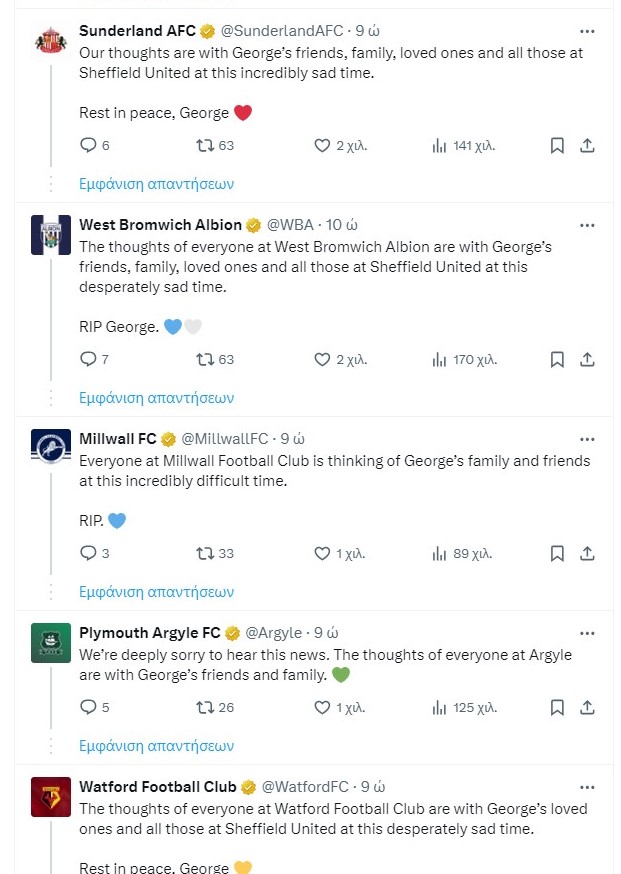This screenshot has width=621, height=874.
Task: Show replies under the Sunderland AFC tweet
Action: [x=157, y=184]
